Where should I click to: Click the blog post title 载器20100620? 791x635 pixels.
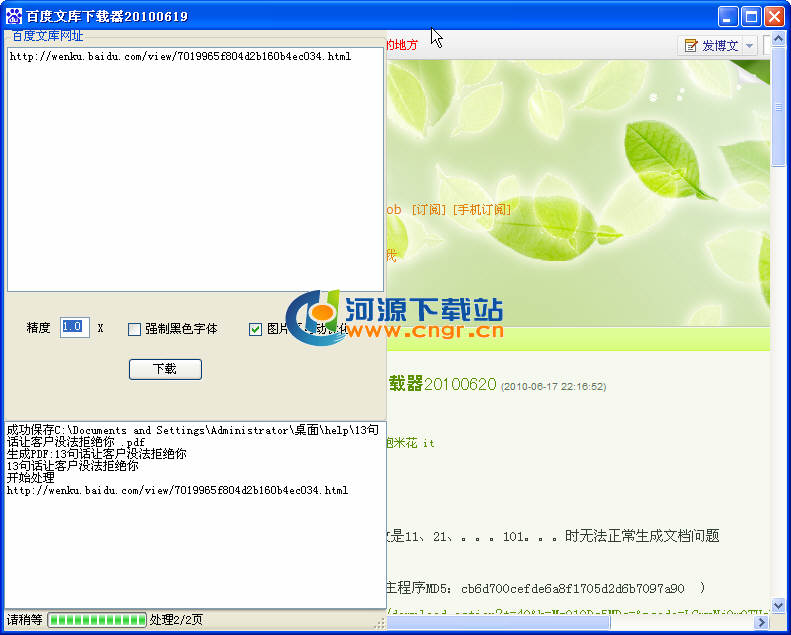pyautogui.click(x=442, y=384)
